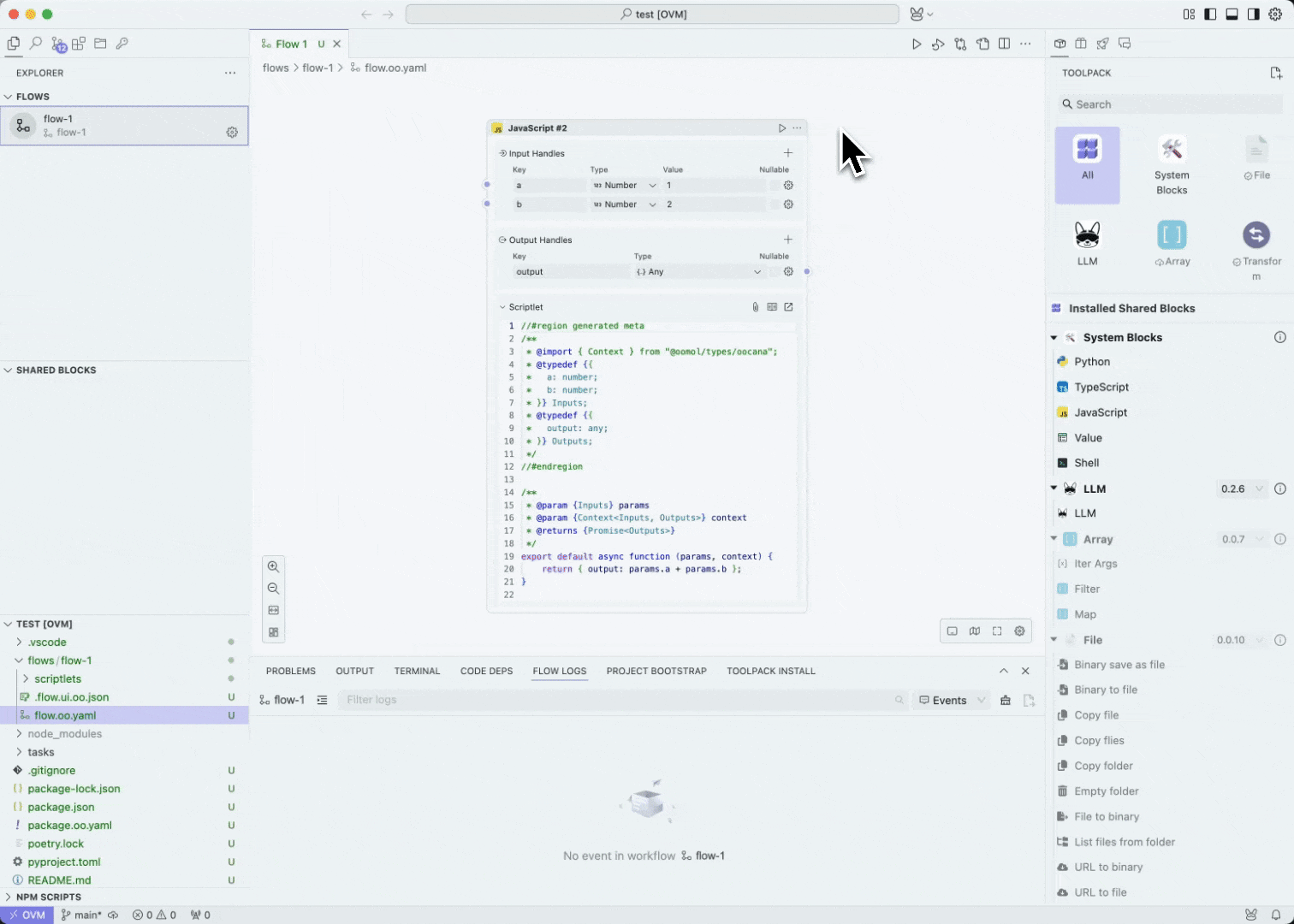This screenshot has height=924, width=1294.
Task: Click the Filter logs input field
Action: [616, 700]
